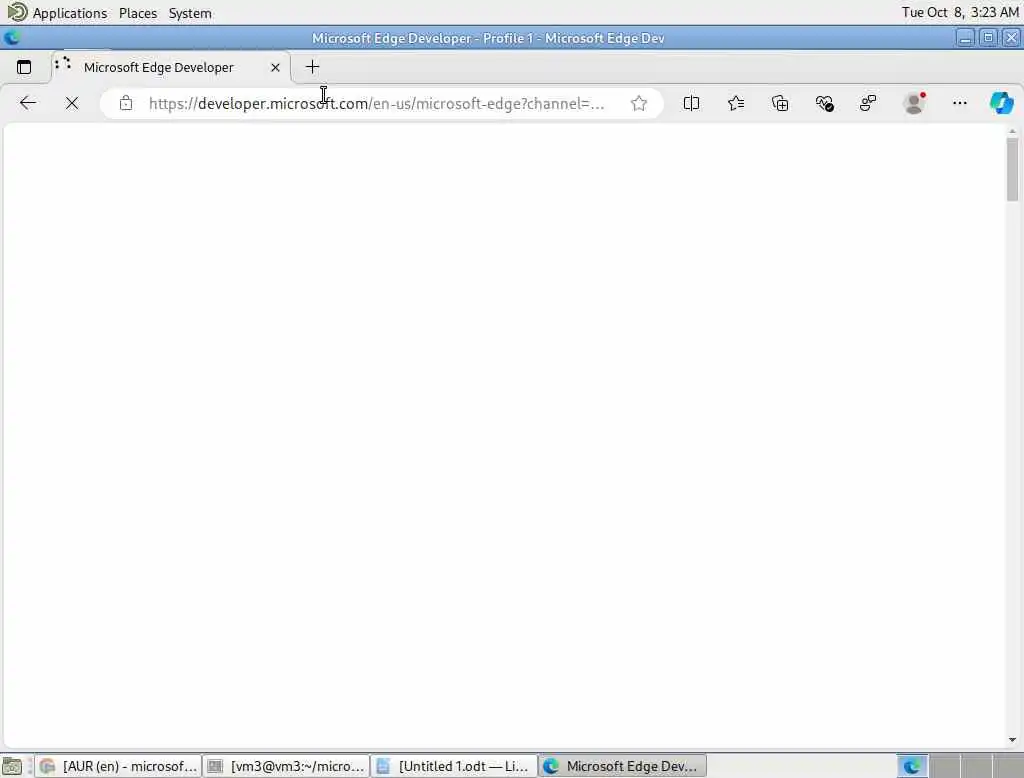Add this page to favorites star
This screenshot has width=1024, height=778.
click(639, 103)
